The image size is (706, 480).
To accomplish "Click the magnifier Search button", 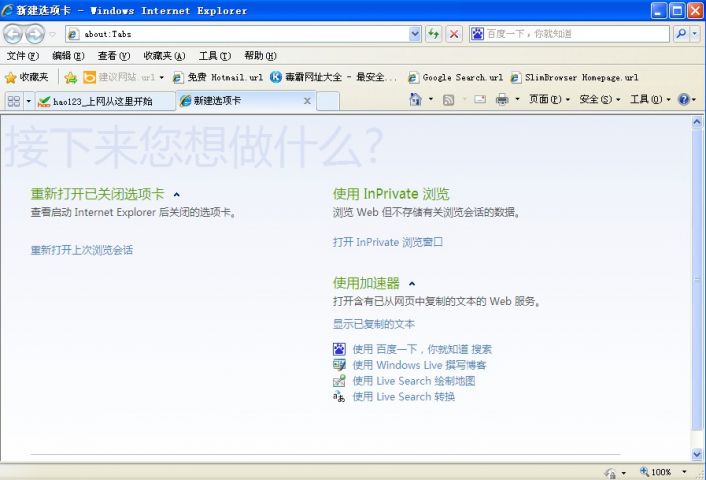I will [x=681, y=34].
